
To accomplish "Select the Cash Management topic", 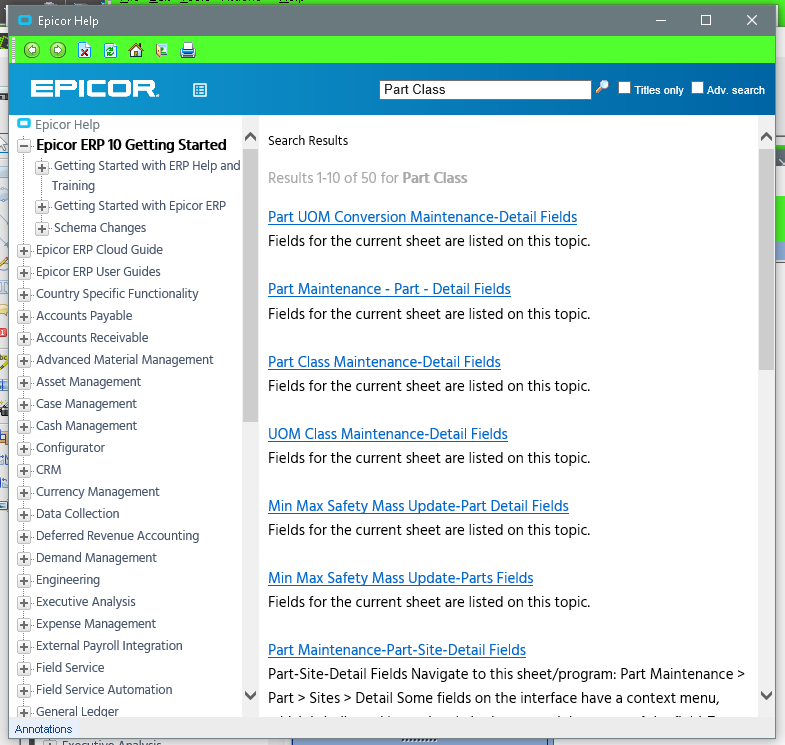I will [x=86, y=426].
